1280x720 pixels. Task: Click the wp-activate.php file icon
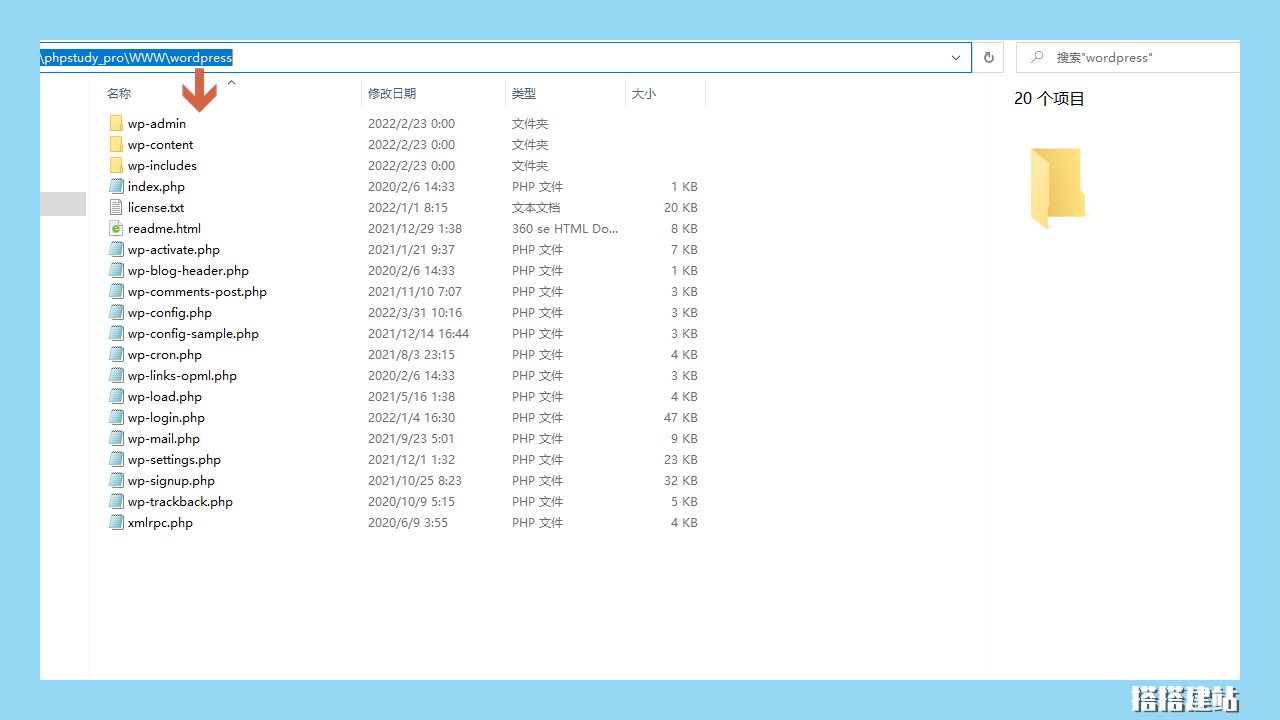116,250
